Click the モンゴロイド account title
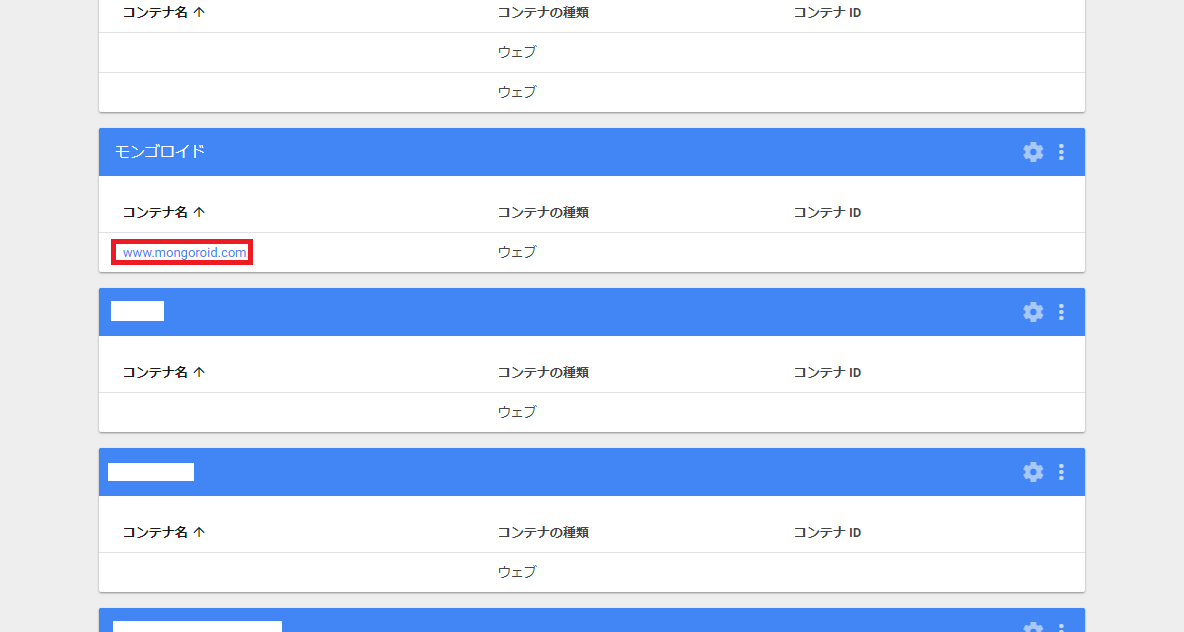Viewport: 1184px width, 632px height. 159,152
